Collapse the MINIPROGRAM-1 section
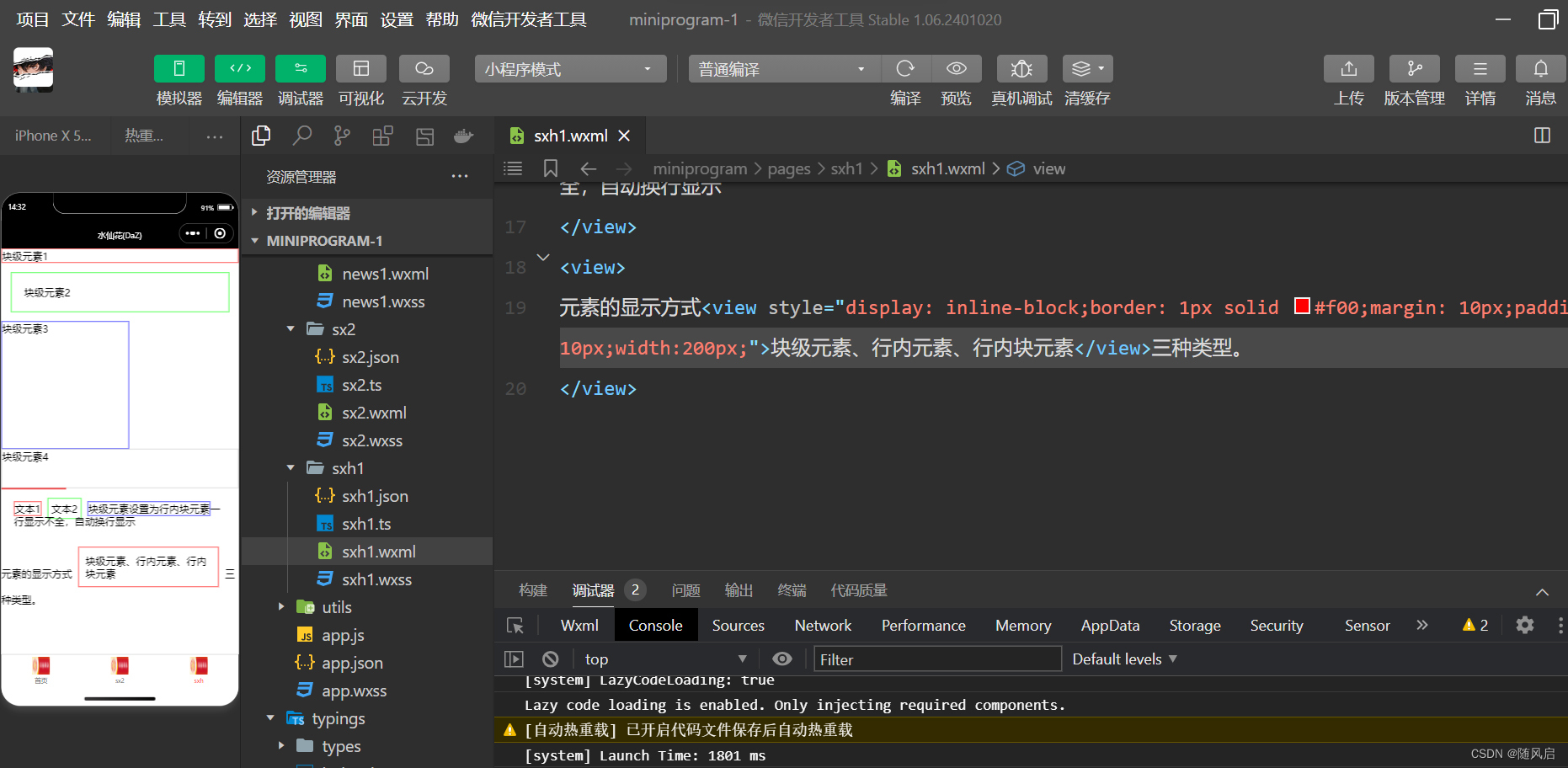 pos(367,241)
